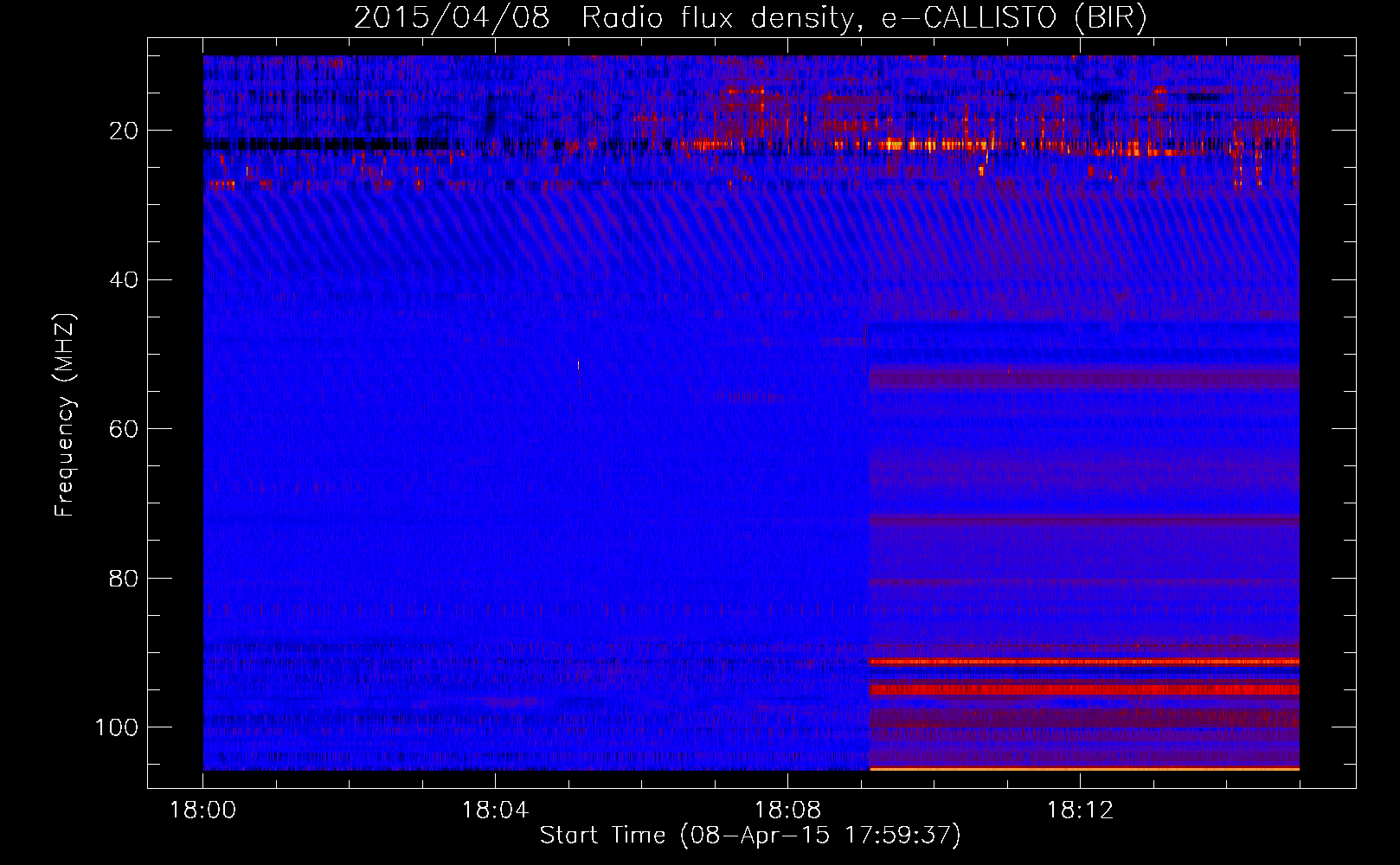
Task: Select the 18:08 time tick label
Action: tap(787, 811)
